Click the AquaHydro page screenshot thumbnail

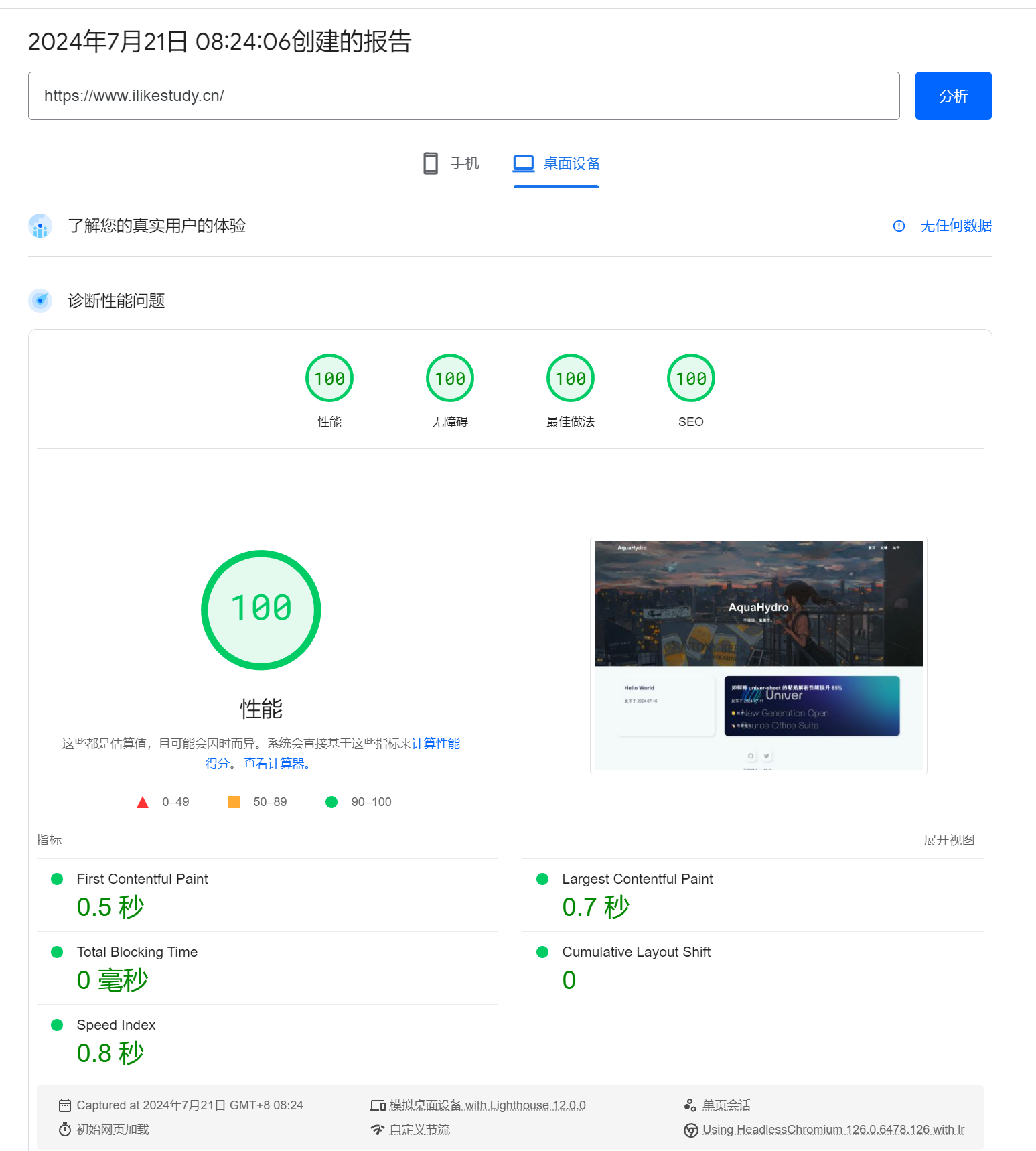(x=758, y=655)
